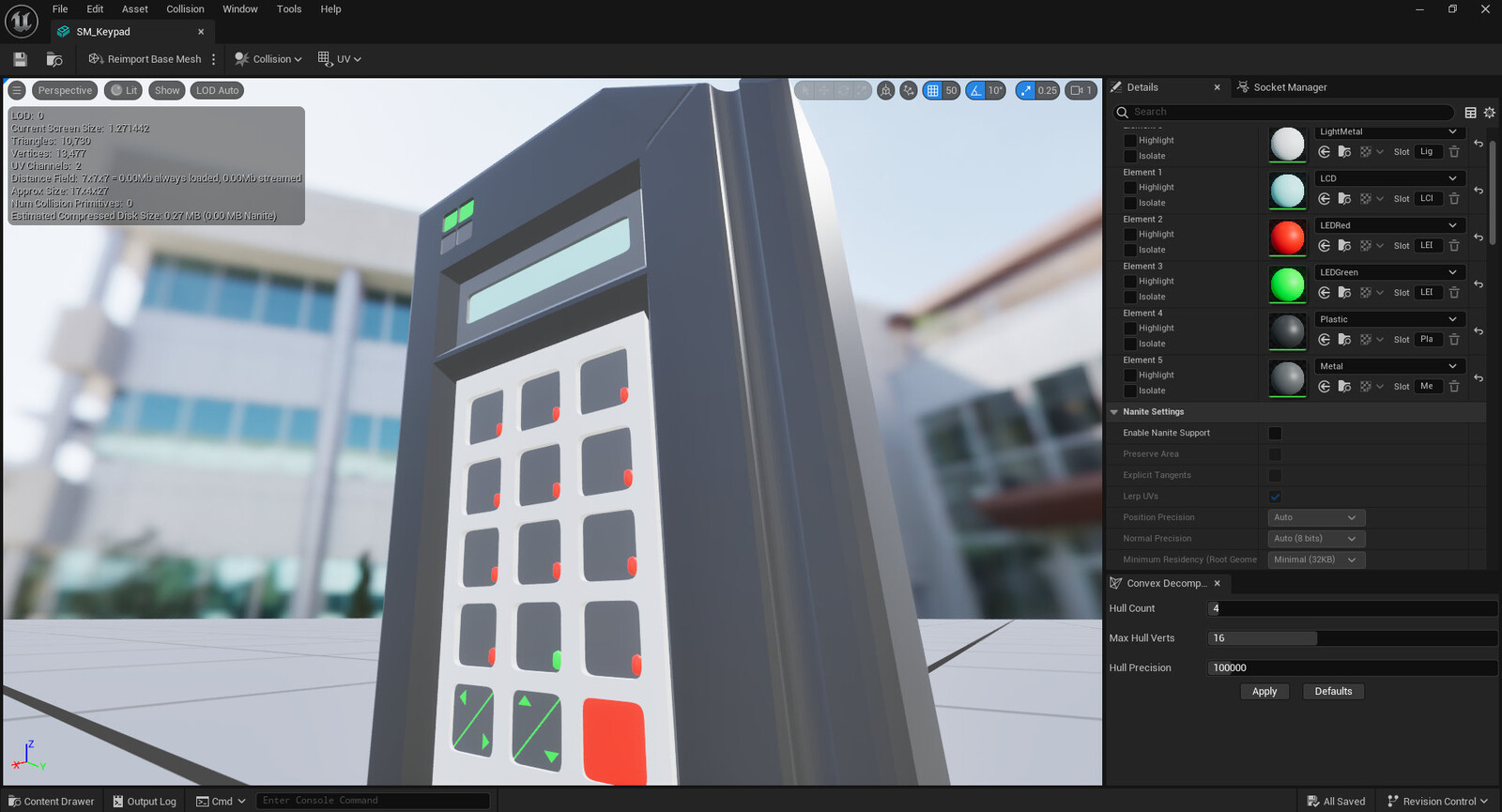
Task: Open LCD material dropdown
Action: (x=1387, y=178)
